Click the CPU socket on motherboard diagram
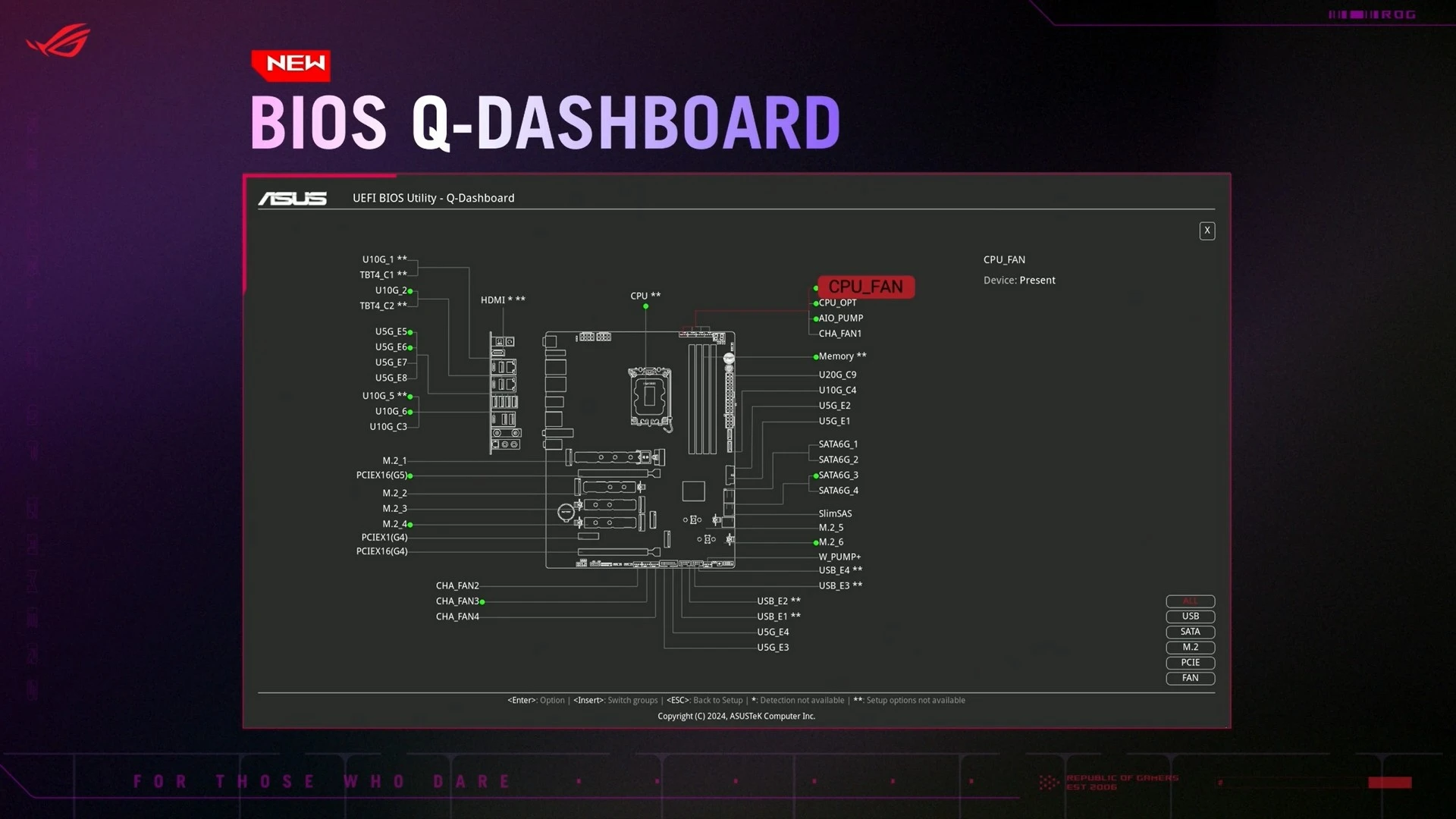The height and width of the screenshot is (819, 1456). pyautogui.click(x=650, y=398)
